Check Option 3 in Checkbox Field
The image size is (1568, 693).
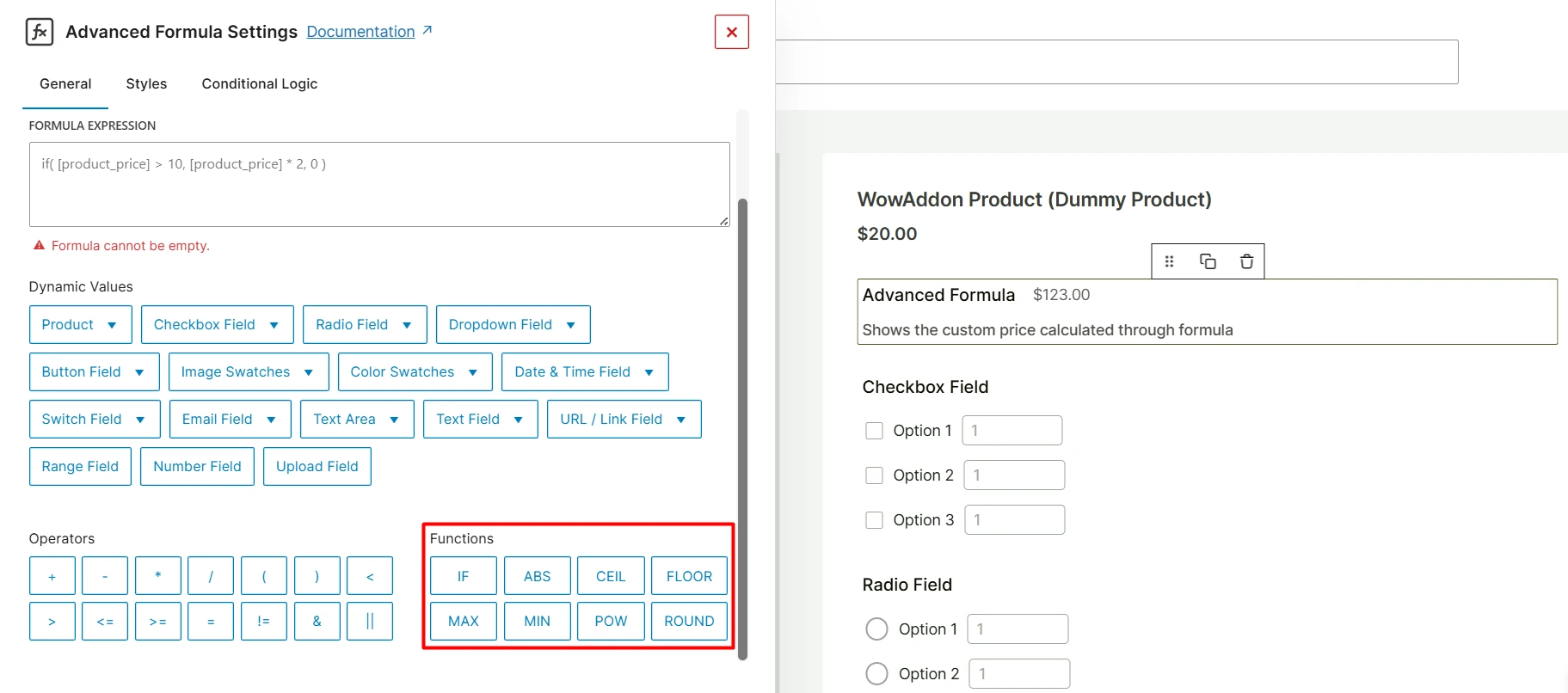(874, 520)
